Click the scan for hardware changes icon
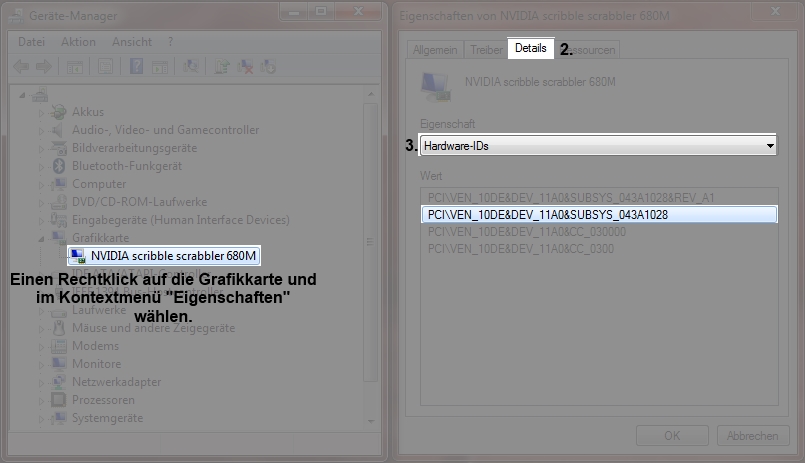The width and height of the screenshot is (805, 463). coord(192,67)
